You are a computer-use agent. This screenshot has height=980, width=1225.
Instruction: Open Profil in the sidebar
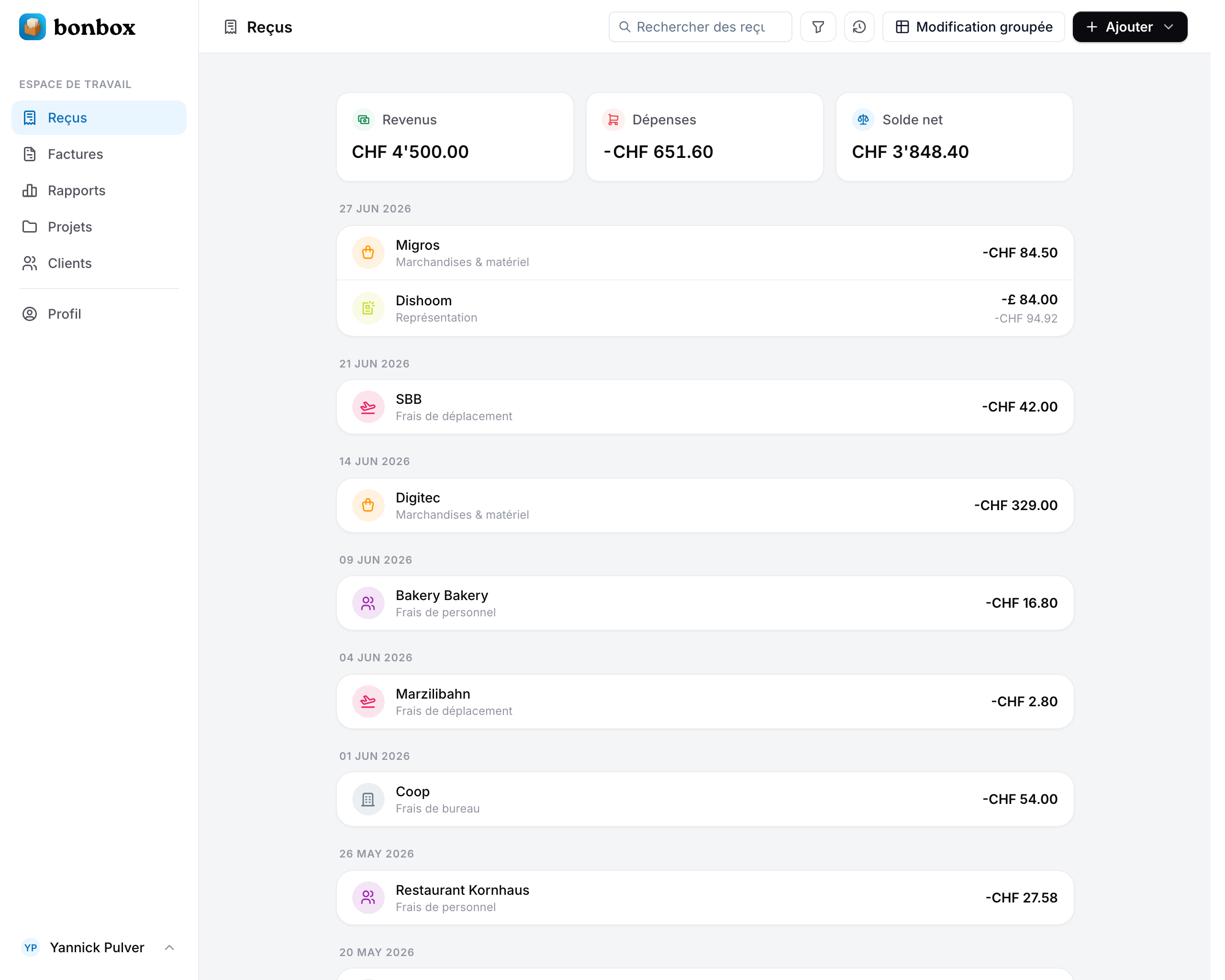coord(99,313)
